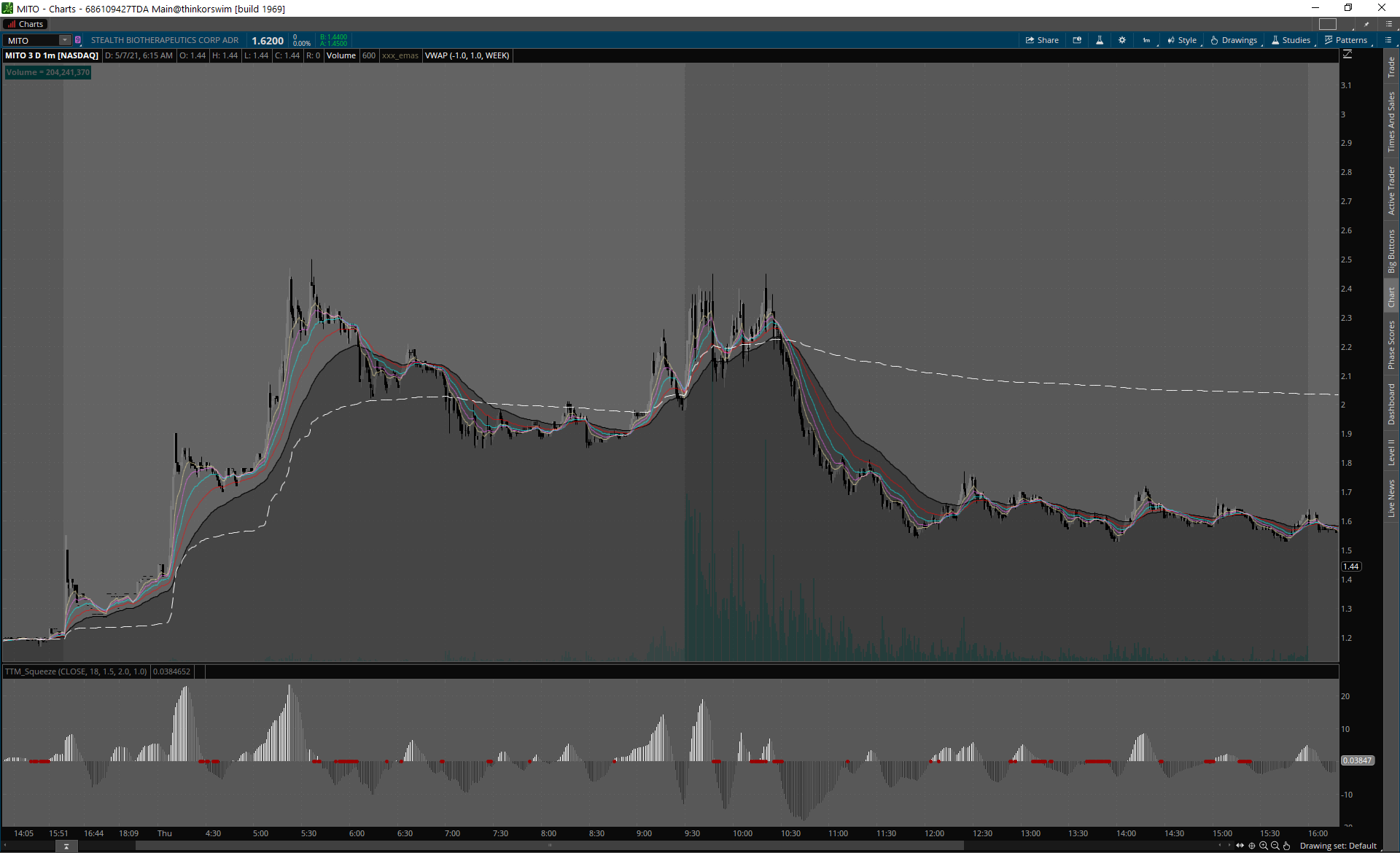This screenshot has width=1400, height=853.
Task: Expand the 1m timeframe dropdown
Action: pos(1147,40)
